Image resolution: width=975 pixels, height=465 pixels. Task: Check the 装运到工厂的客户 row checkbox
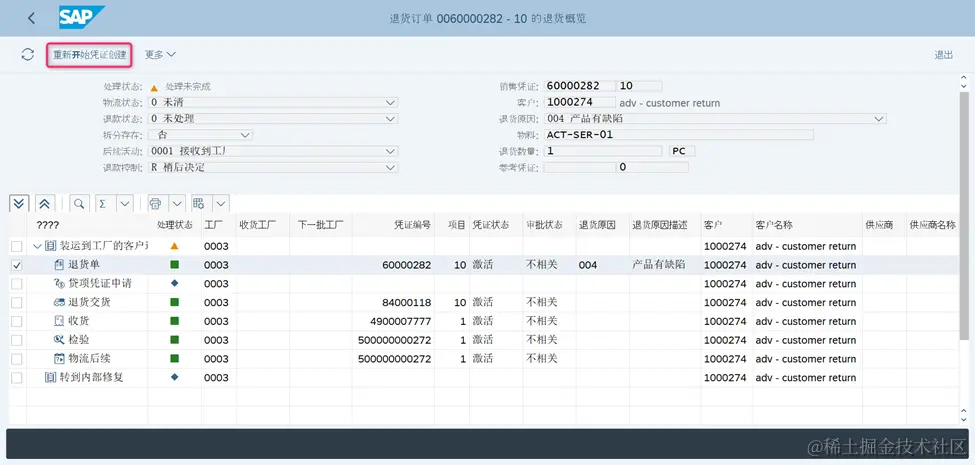coord(17,246)
